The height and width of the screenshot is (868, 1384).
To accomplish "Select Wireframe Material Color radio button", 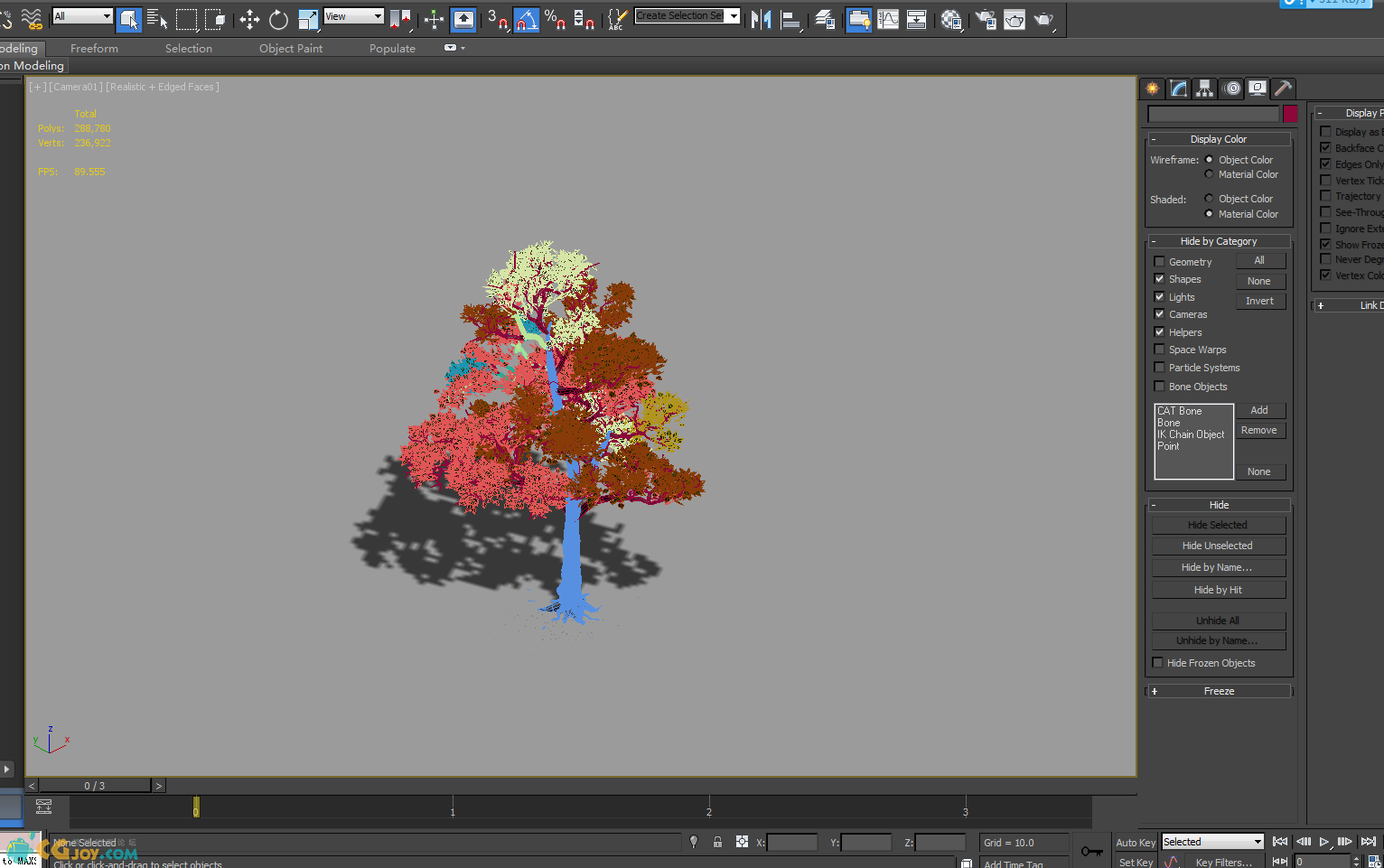I will click(x=1209, y=174).
